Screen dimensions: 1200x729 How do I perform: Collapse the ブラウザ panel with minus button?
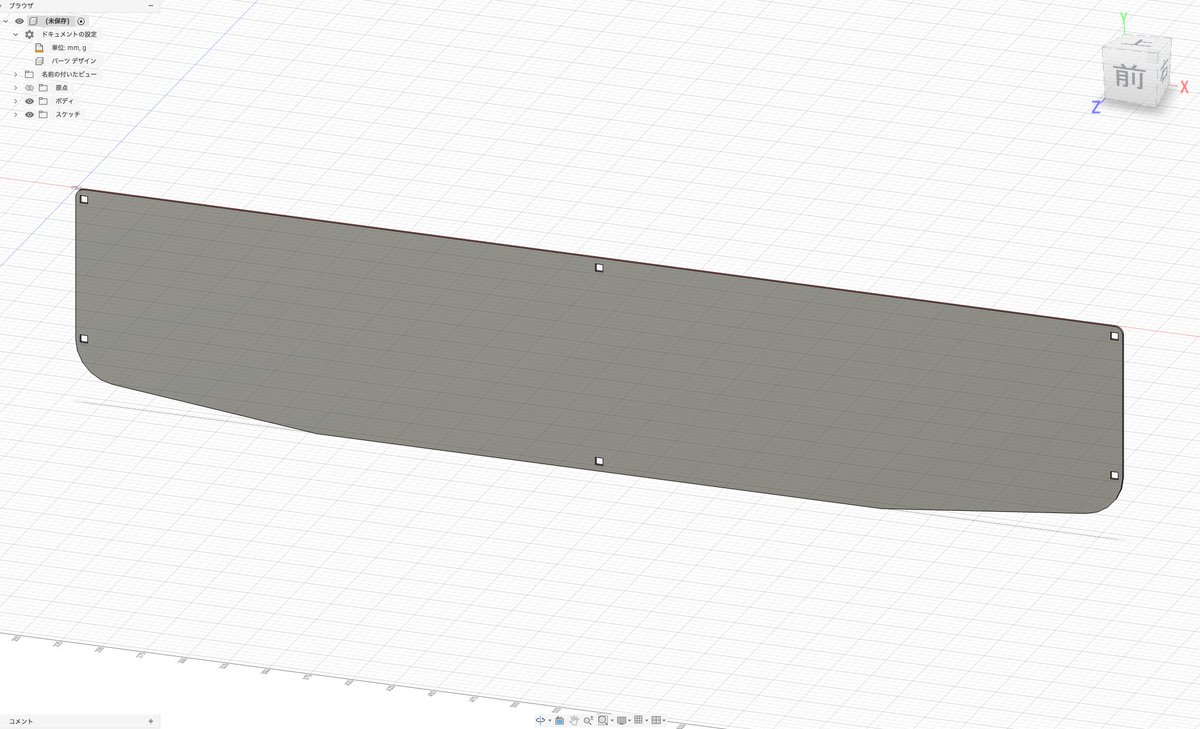[x=151, y=5]
